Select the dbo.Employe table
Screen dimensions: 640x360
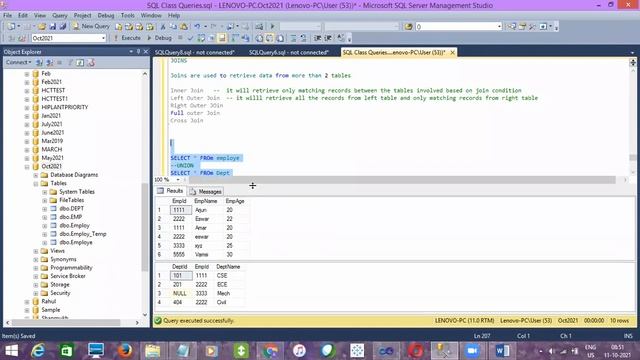pos(76,242)
